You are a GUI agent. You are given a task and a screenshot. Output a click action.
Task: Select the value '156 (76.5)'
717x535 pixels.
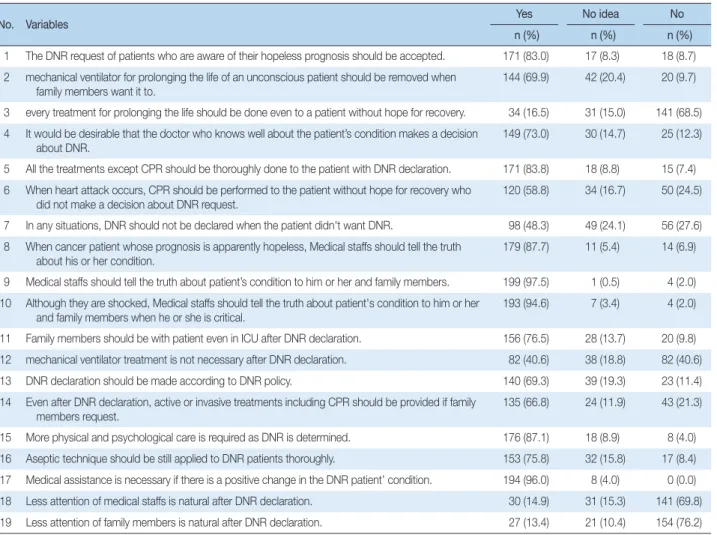[x=526, y=338]
